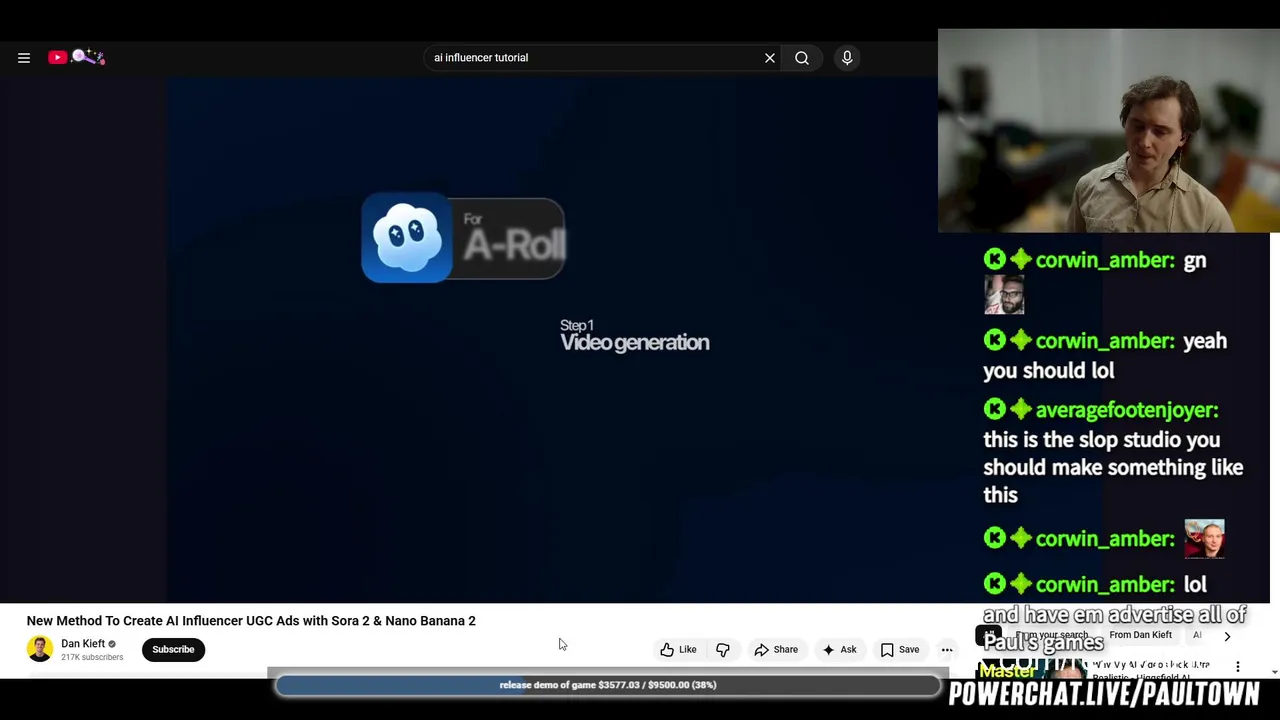Dislike the video with thumbs down

[723, 650]
